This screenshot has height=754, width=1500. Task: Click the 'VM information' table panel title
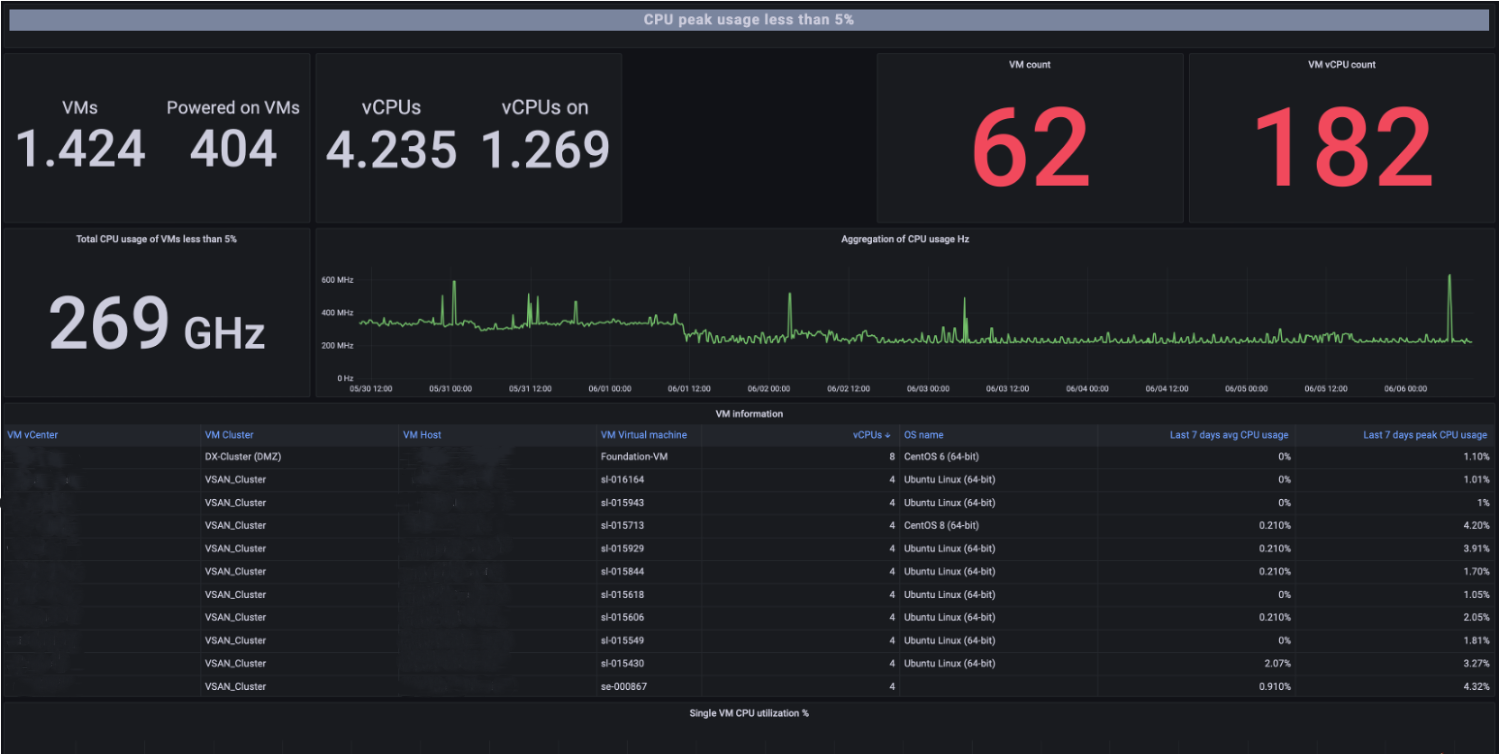point(749,414)
